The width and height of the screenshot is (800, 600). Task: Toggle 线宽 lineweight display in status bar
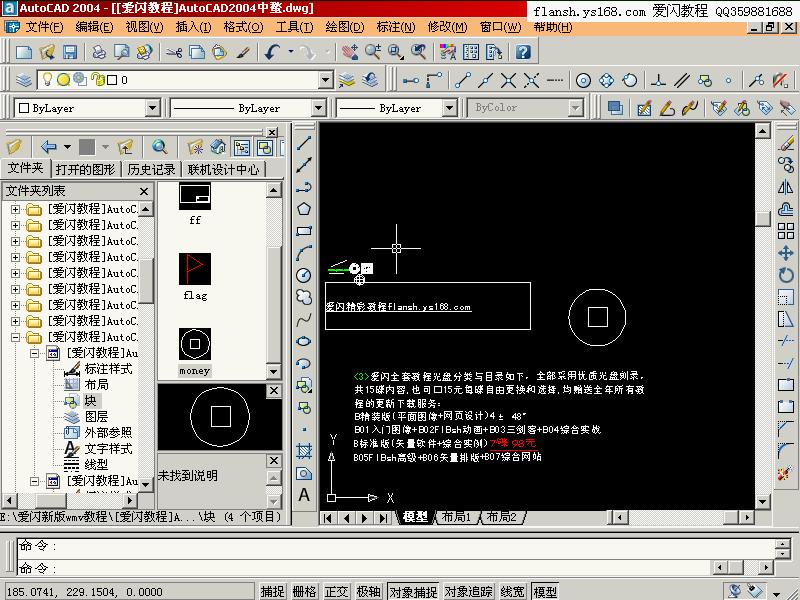pyautogui.click(x=513, y=591)
